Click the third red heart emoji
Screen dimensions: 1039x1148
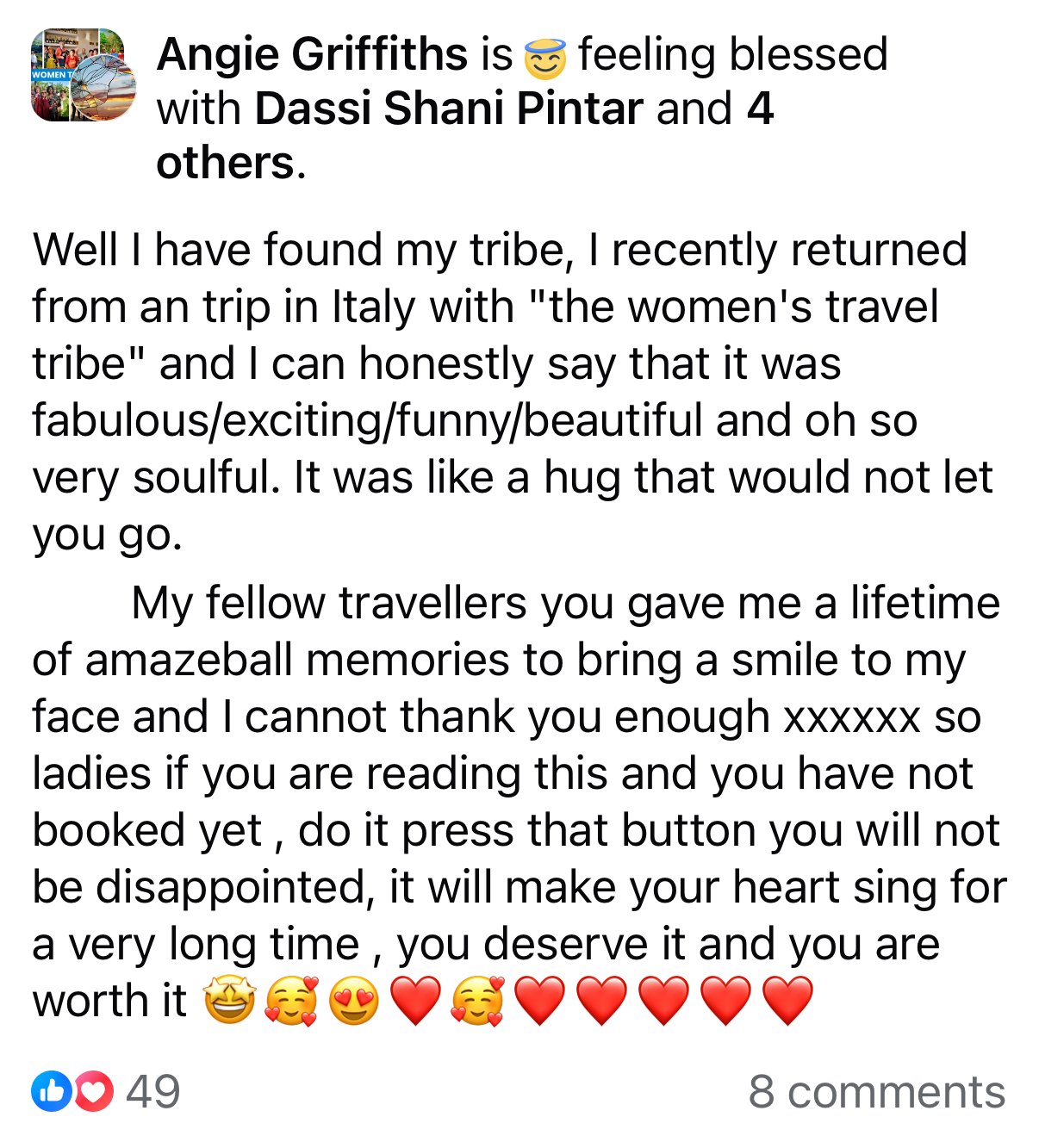pos(600,999)
